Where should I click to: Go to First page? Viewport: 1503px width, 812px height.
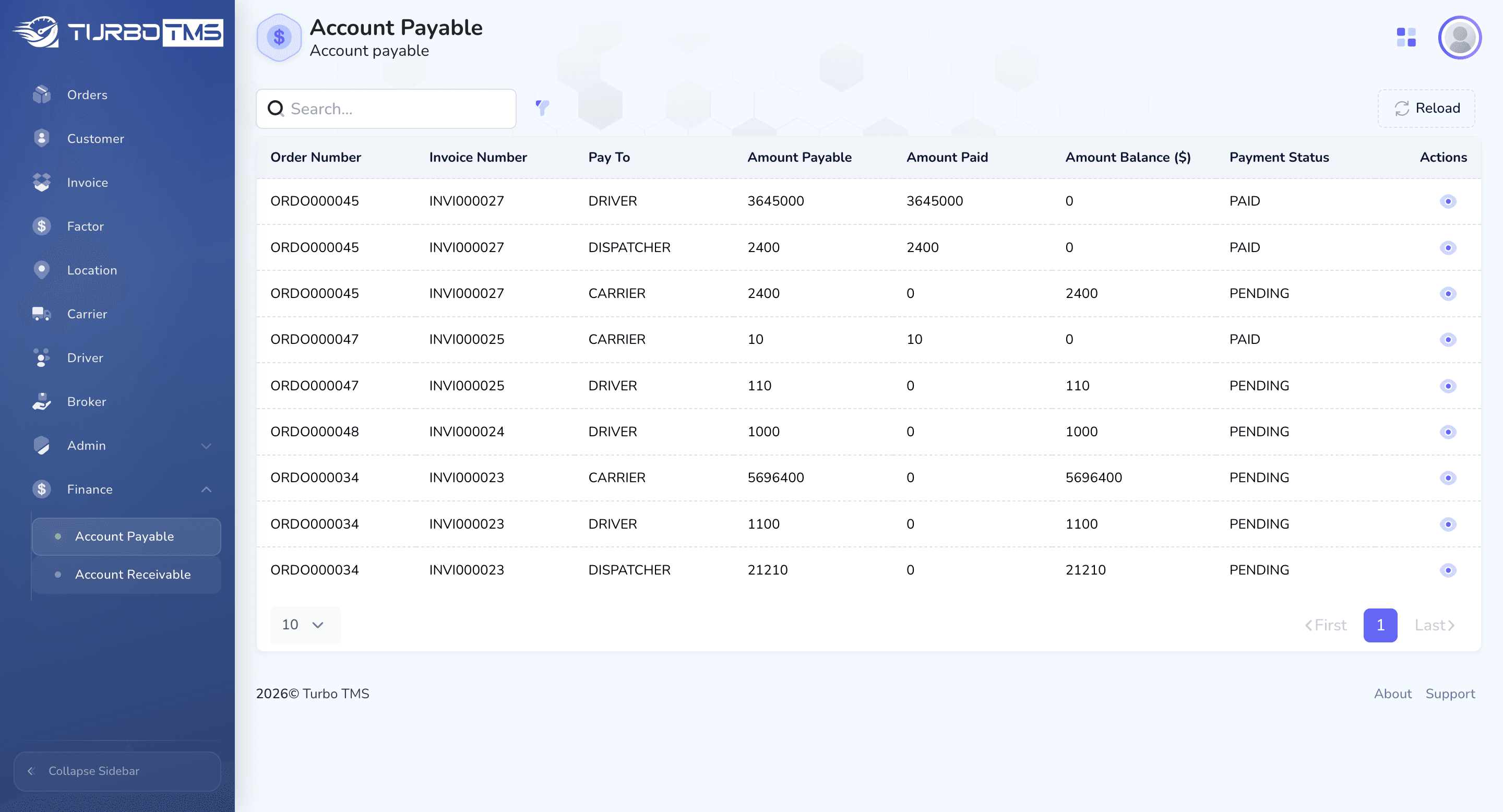coord(1326,625)
